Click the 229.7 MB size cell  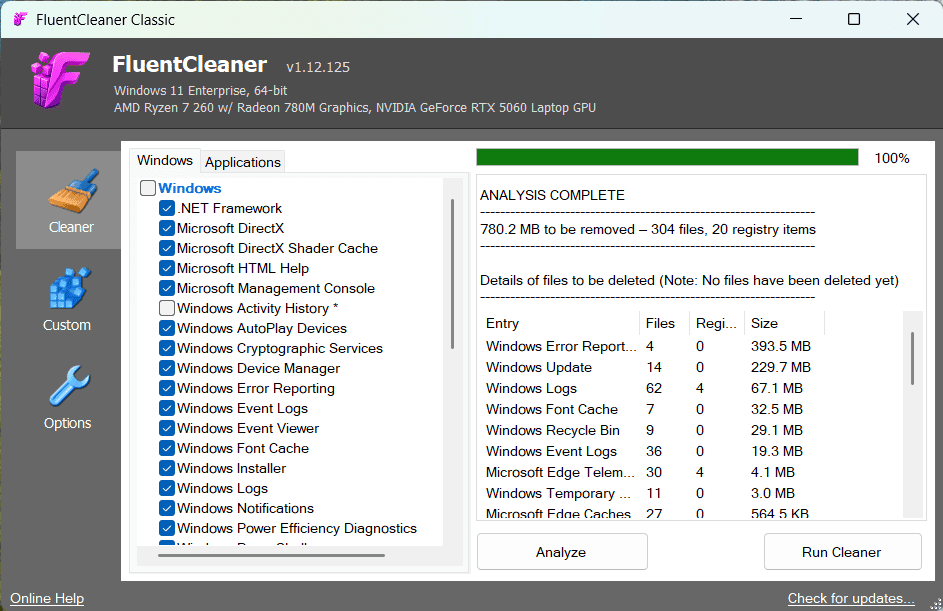tap(781, 367)
